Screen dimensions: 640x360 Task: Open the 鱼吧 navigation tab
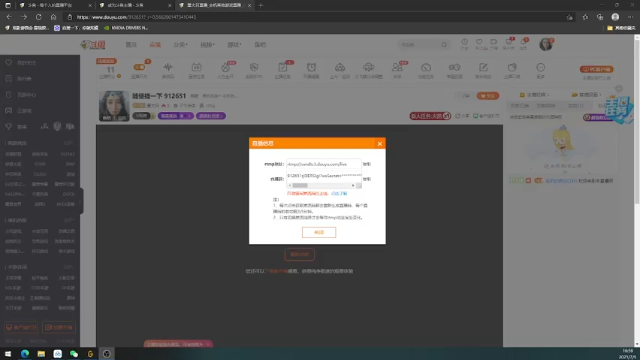coord(260,44)
